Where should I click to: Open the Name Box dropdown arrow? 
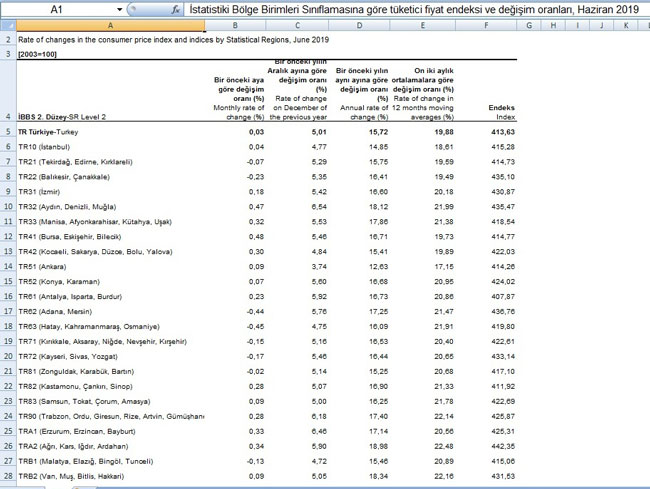pos(119,9)
